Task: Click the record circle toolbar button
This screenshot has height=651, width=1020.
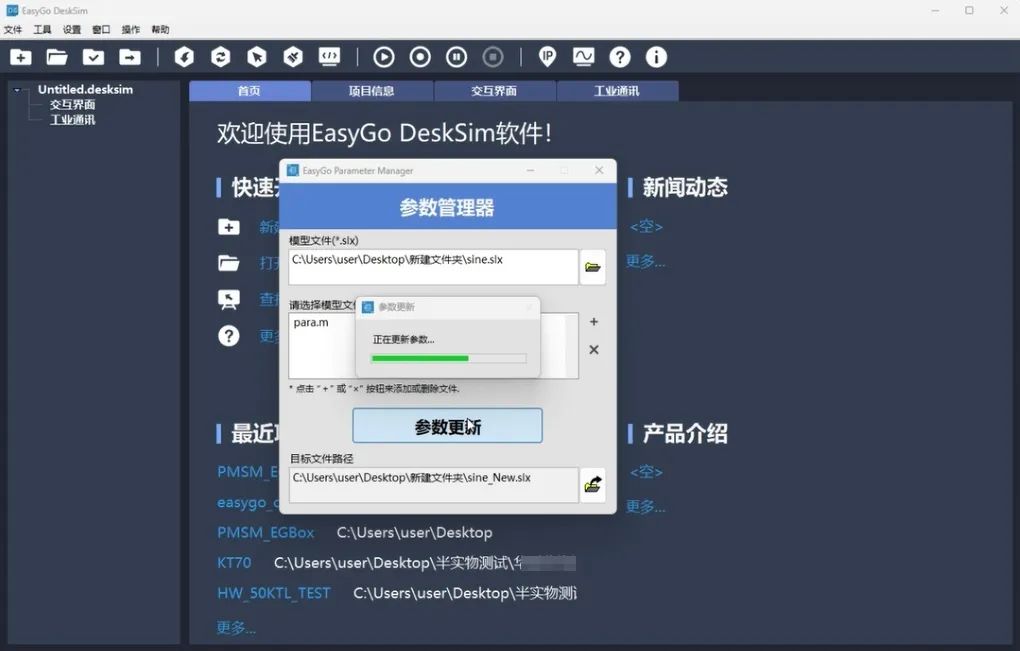Action: tap(420, 57)
